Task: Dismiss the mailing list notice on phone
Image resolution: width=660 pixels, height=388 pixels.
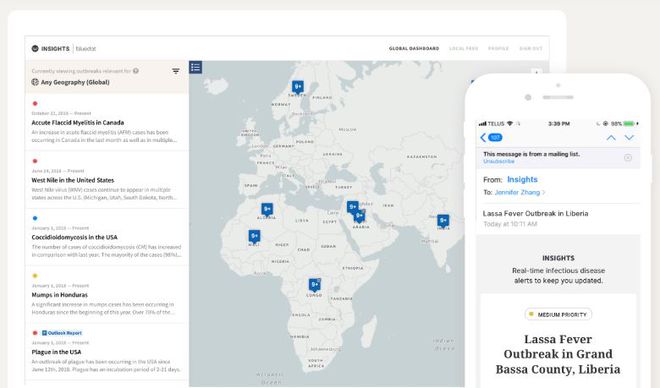Action: click(x=628, y=157)
